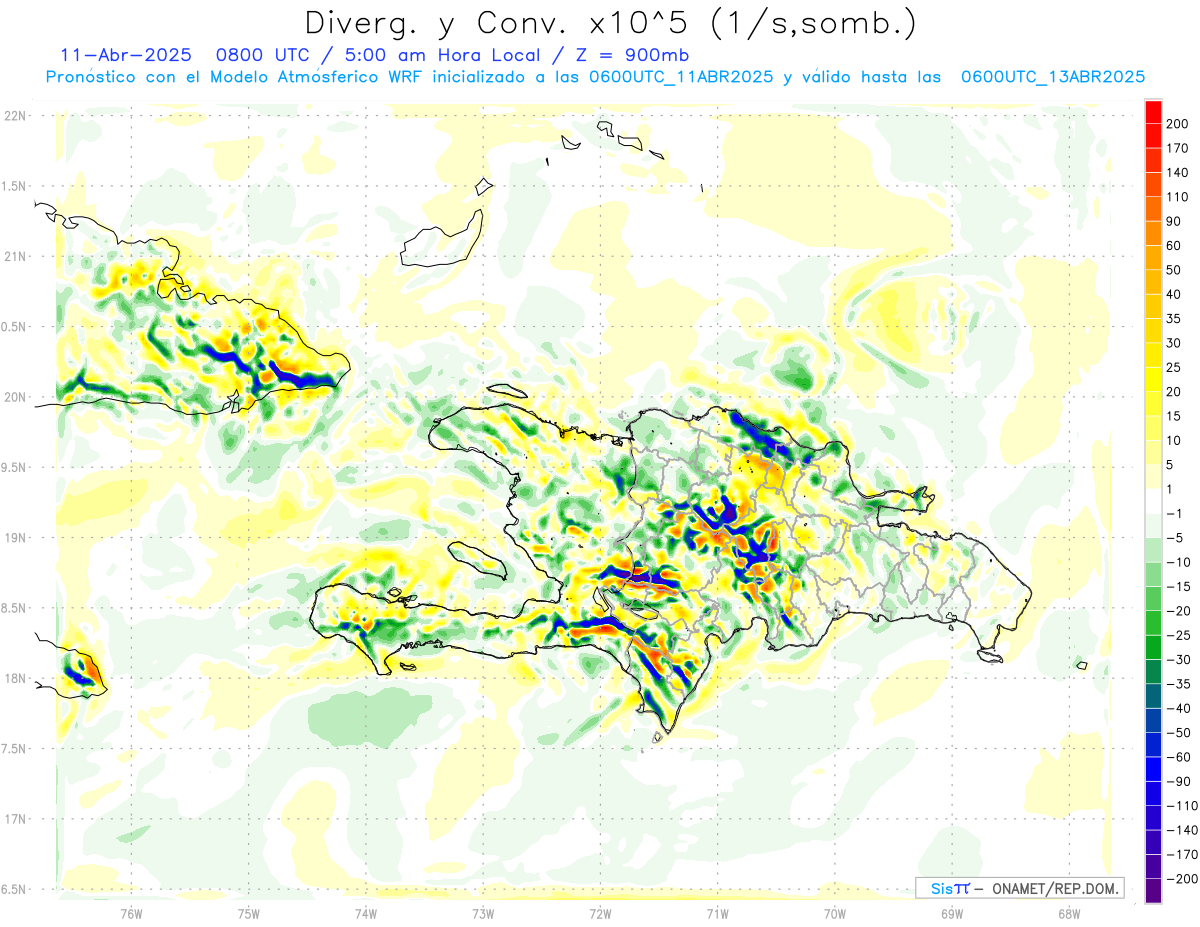Viewport: 1200px width, 927px height.
Task: Click the '200' value on color scale
Action: [x=1177, y=124]
